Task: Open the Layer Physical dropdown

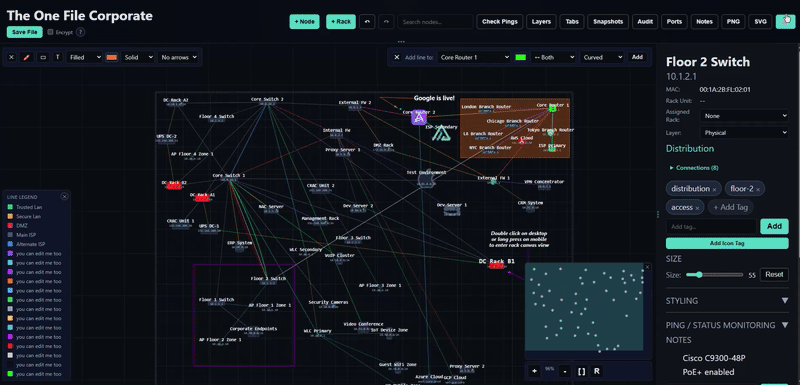Action: coord(744,133)
